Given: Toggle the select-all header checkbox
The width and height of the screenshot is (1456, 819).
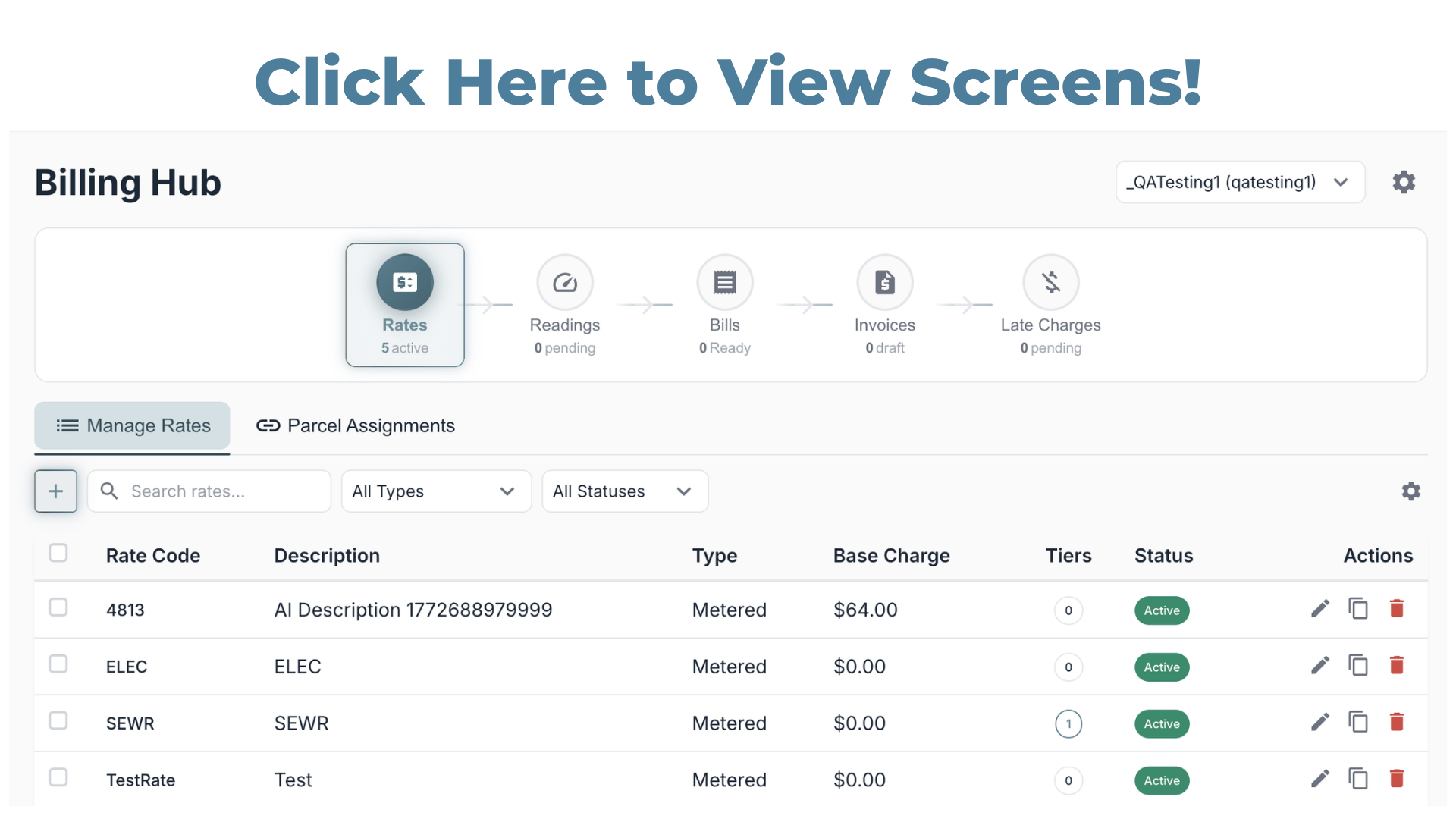Looking at the screenshot, I should 58,553.
